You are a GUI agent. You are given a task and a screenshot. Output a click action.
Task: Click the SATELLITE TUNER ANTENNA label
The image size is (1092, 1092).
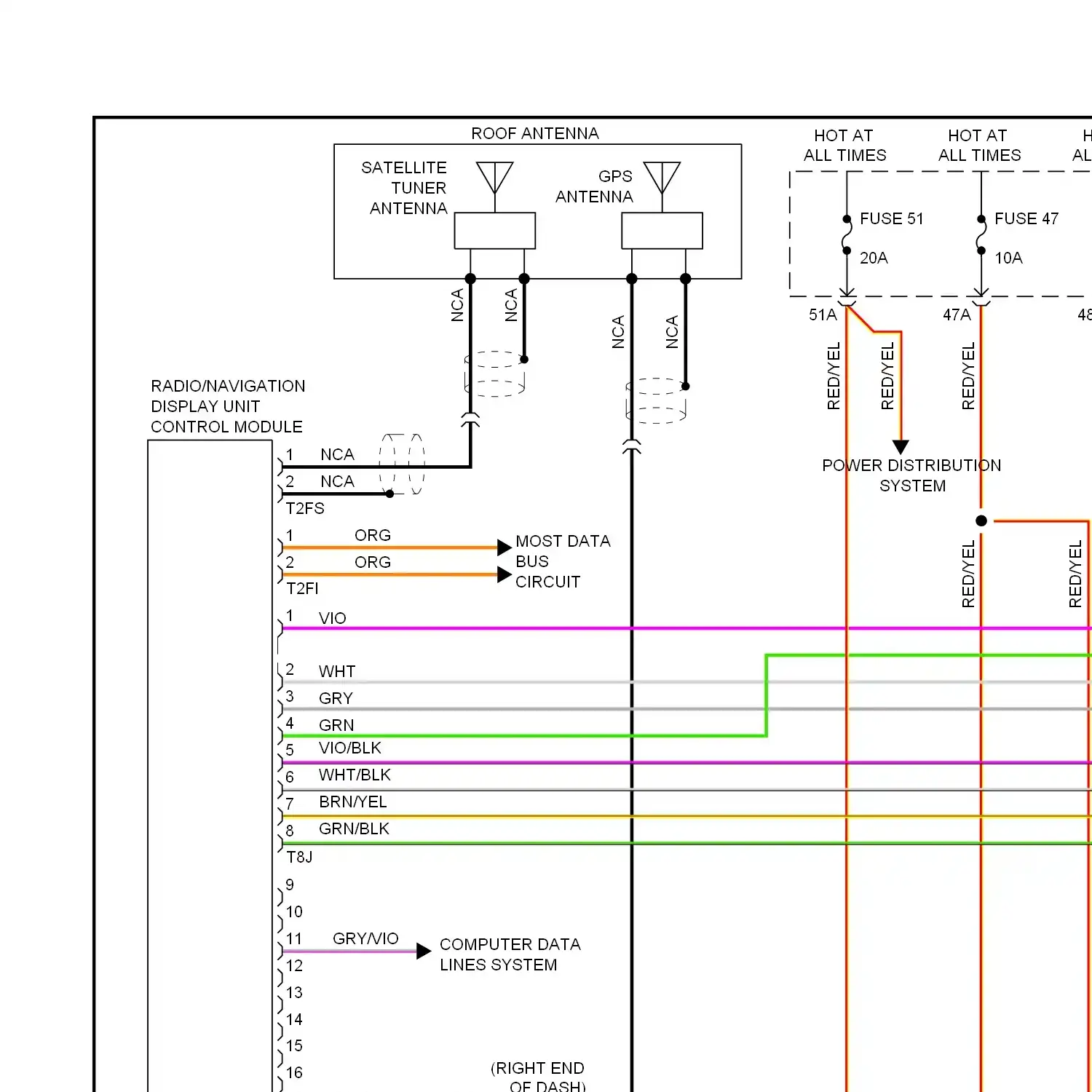(x=404, y=188)
